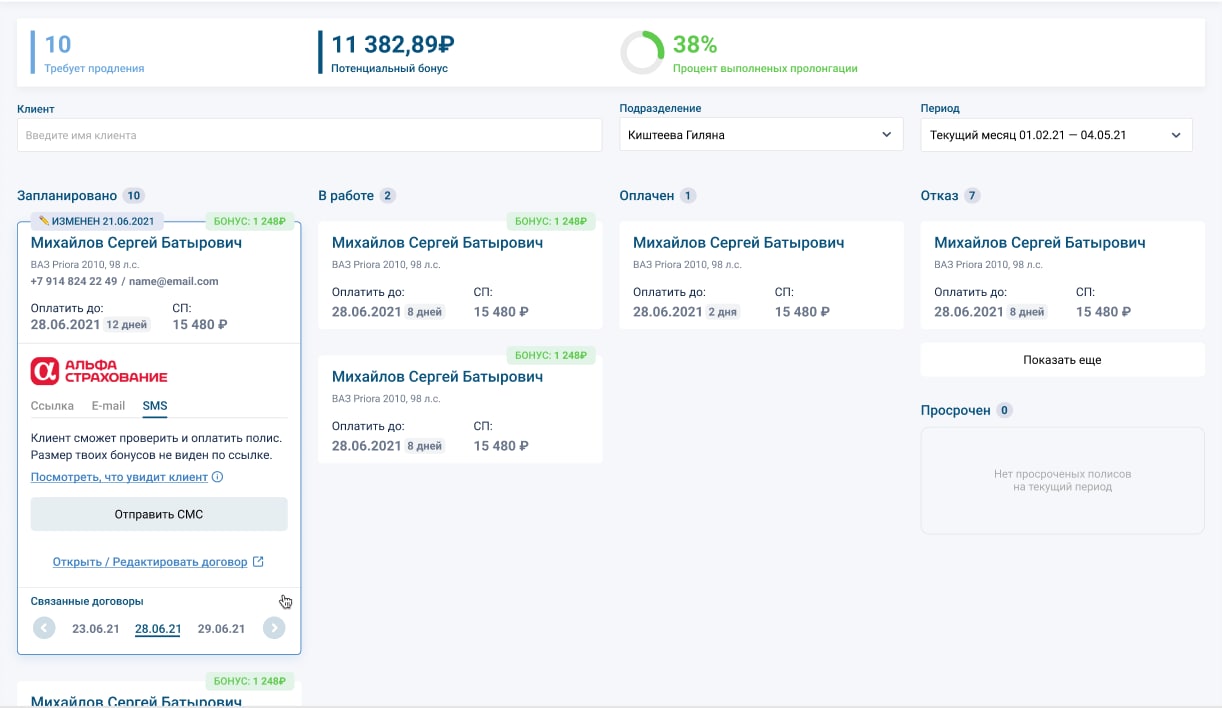Select related contract date 23.06.21
The image size is (1222, 708).
click(x=96, y=629)
